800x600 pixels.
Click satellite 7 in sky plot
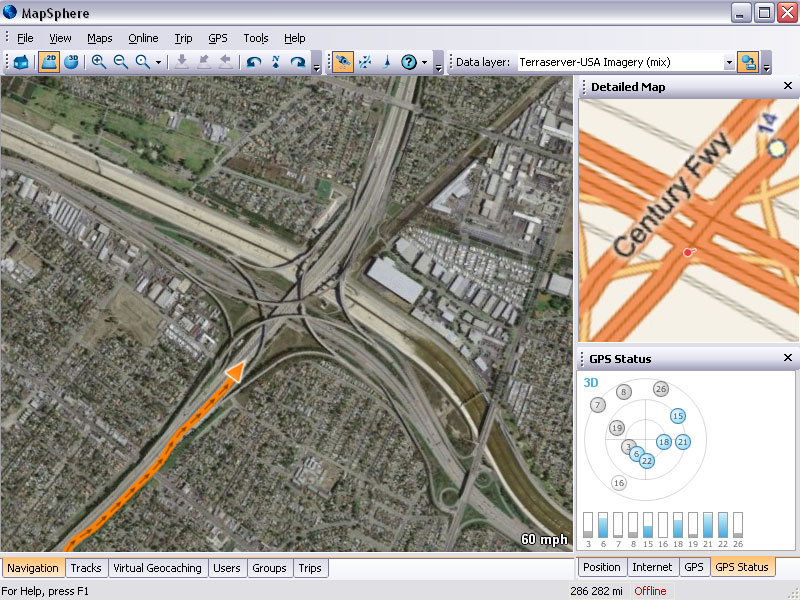597,405
